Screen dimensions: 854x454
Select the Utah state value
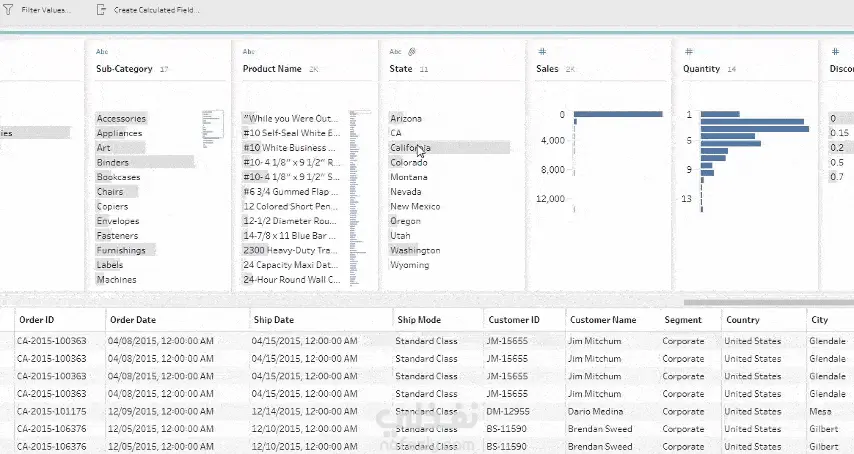coord(400,236)
